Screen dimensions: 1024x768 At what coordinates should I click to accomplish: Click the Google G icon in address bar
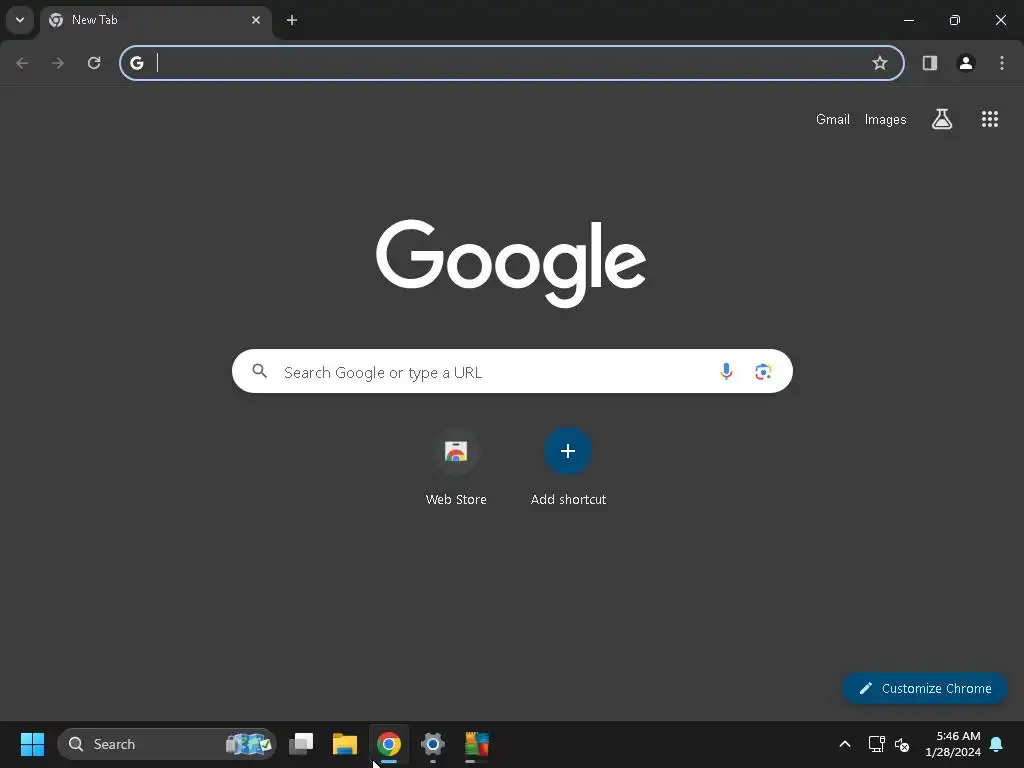[136, 63]
